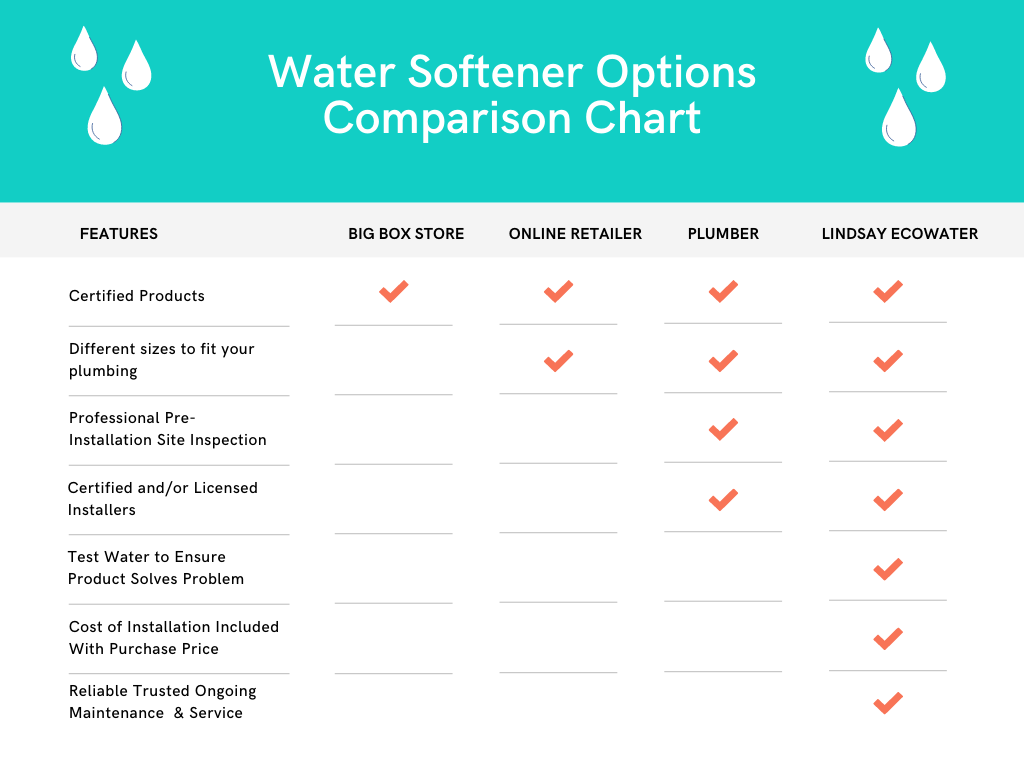Viewport: 1024px width, 768px height.
Task: Click Online Retailer's Certified Products checkmark
Action: click(x=558, y=291)
